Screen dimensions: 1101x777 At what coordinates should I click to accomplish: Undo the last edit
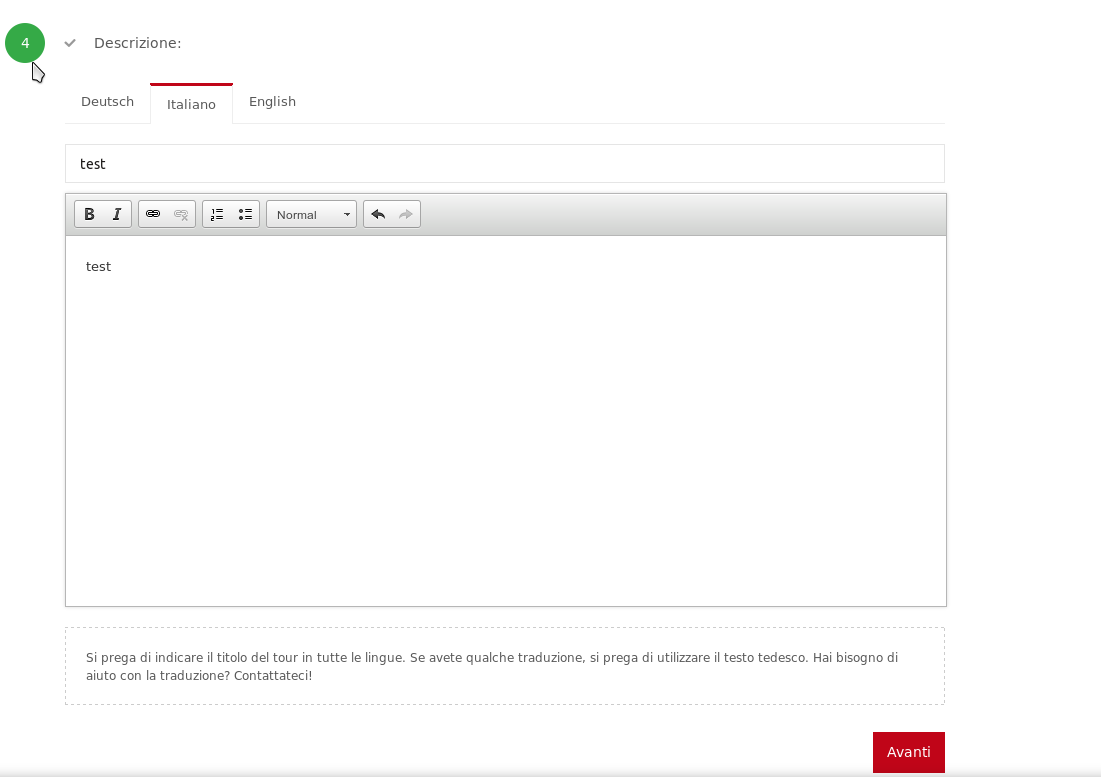point(378,214)
